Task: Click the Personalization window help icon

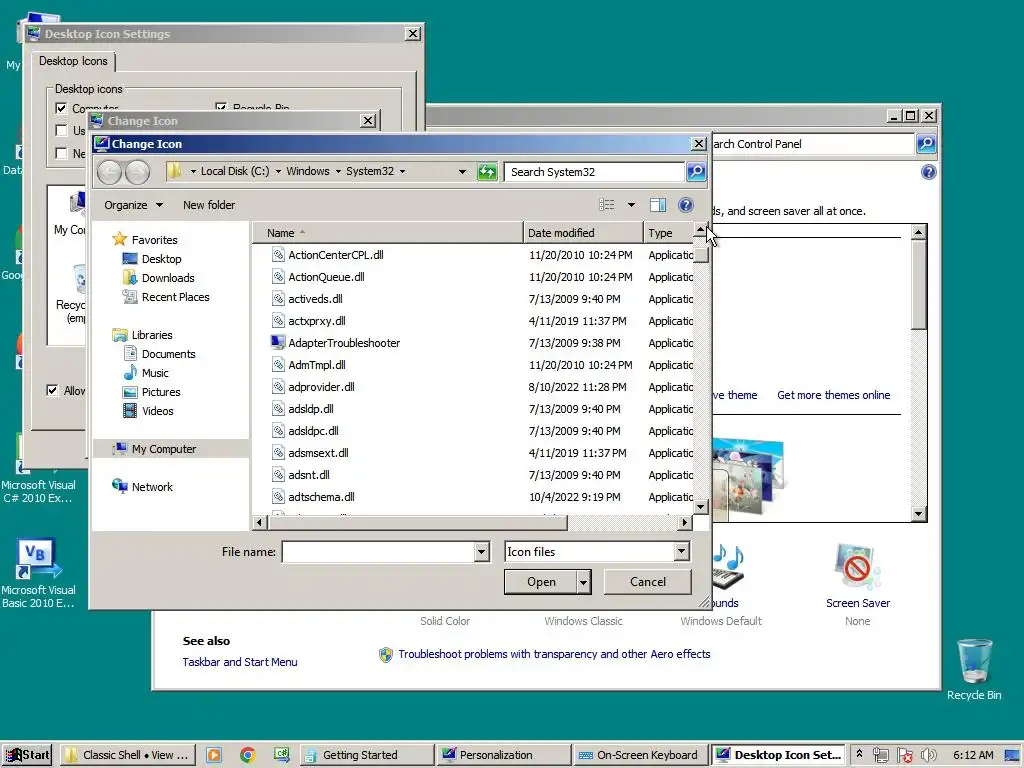Action: [x=929, y=172]
